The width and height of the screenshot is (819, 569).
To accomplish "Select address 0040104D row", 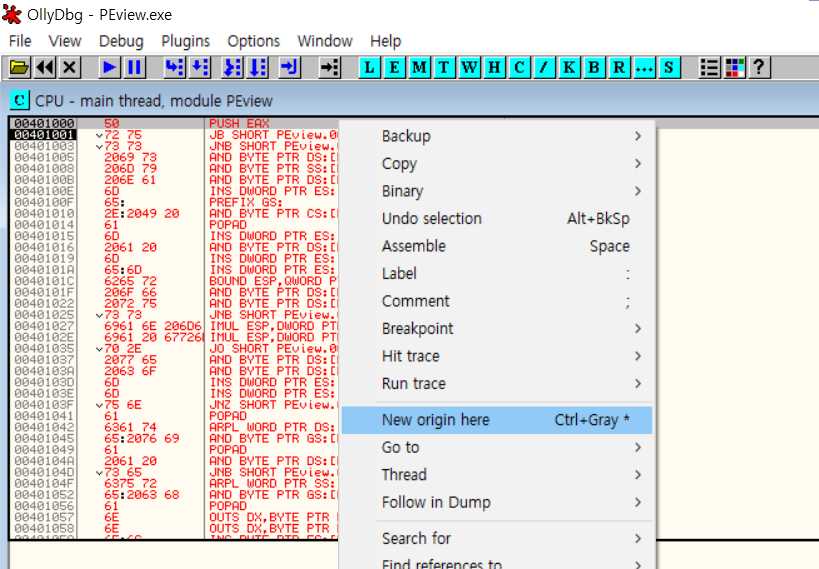I will coord(44,472).
